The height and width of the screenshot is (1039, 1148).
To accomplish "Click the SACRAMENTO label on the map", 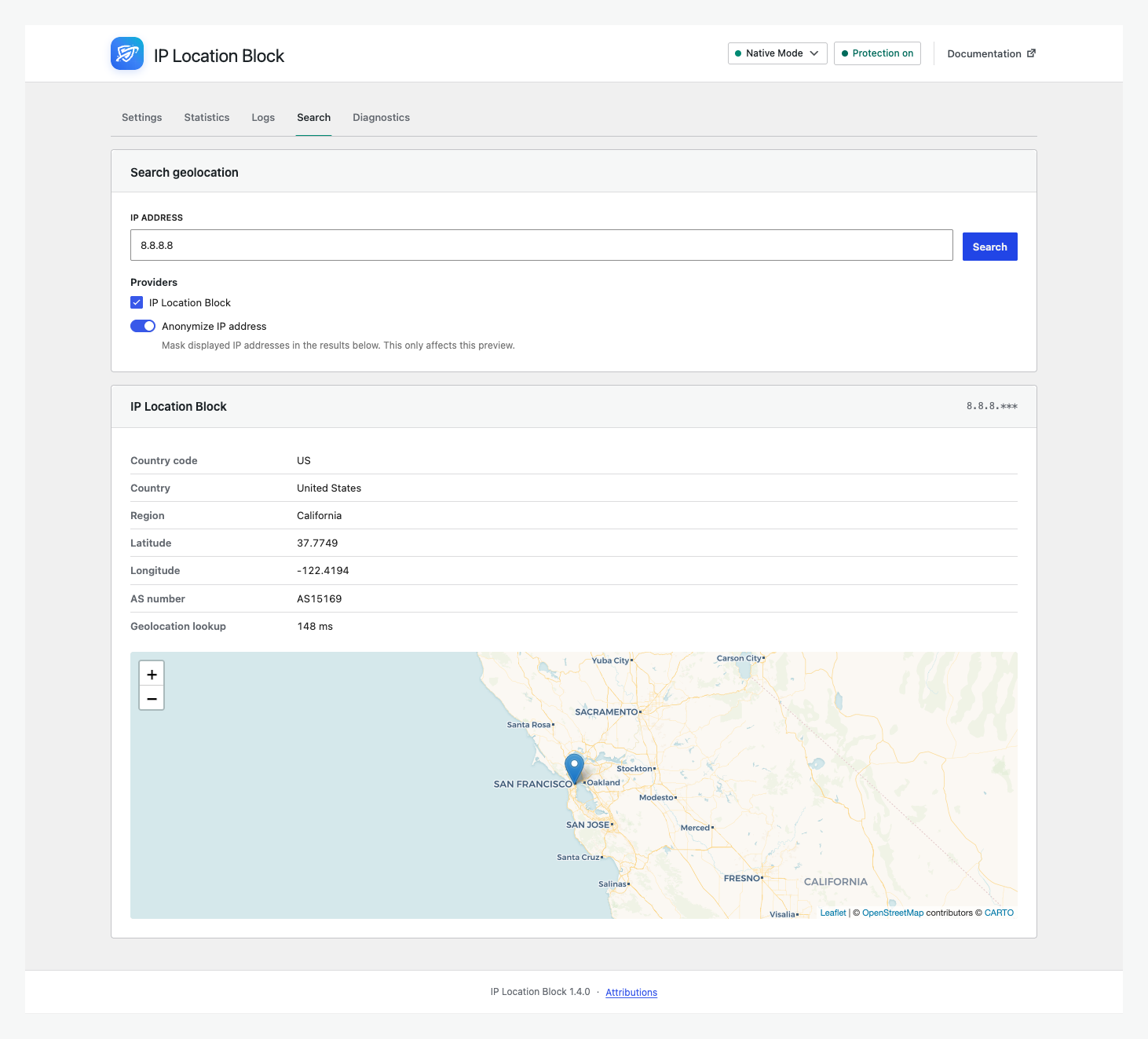I will (606, 712).
